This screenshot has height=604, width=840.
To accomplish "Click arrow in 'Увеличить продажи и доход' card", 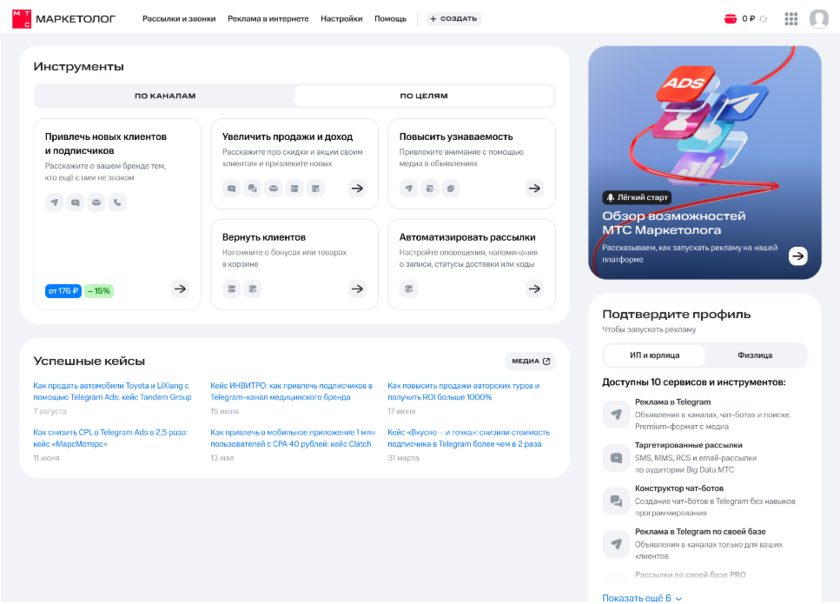I will pos(357,188).
